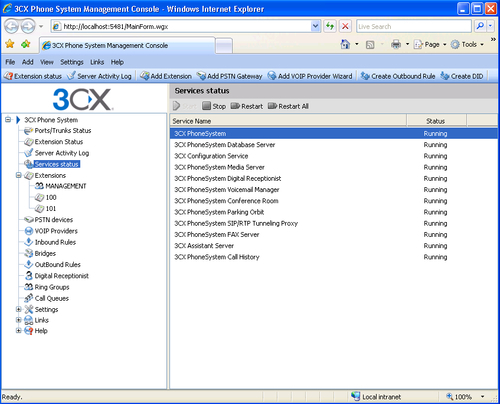Click the Add Extension toolbar button
Screen dimensions: 500x404
pos(166,76)
